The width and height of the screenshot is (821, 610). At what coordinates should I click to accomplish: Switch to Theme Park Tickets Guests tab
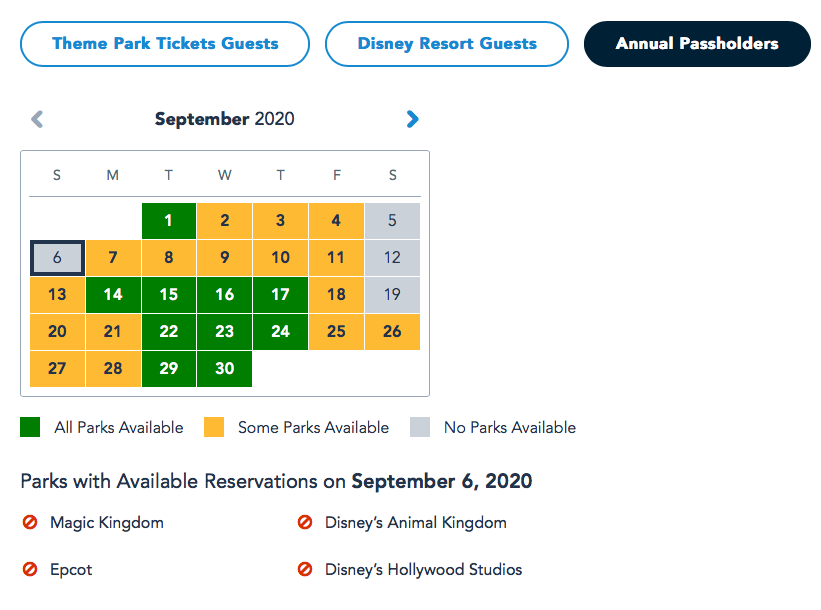pos(165,44)
